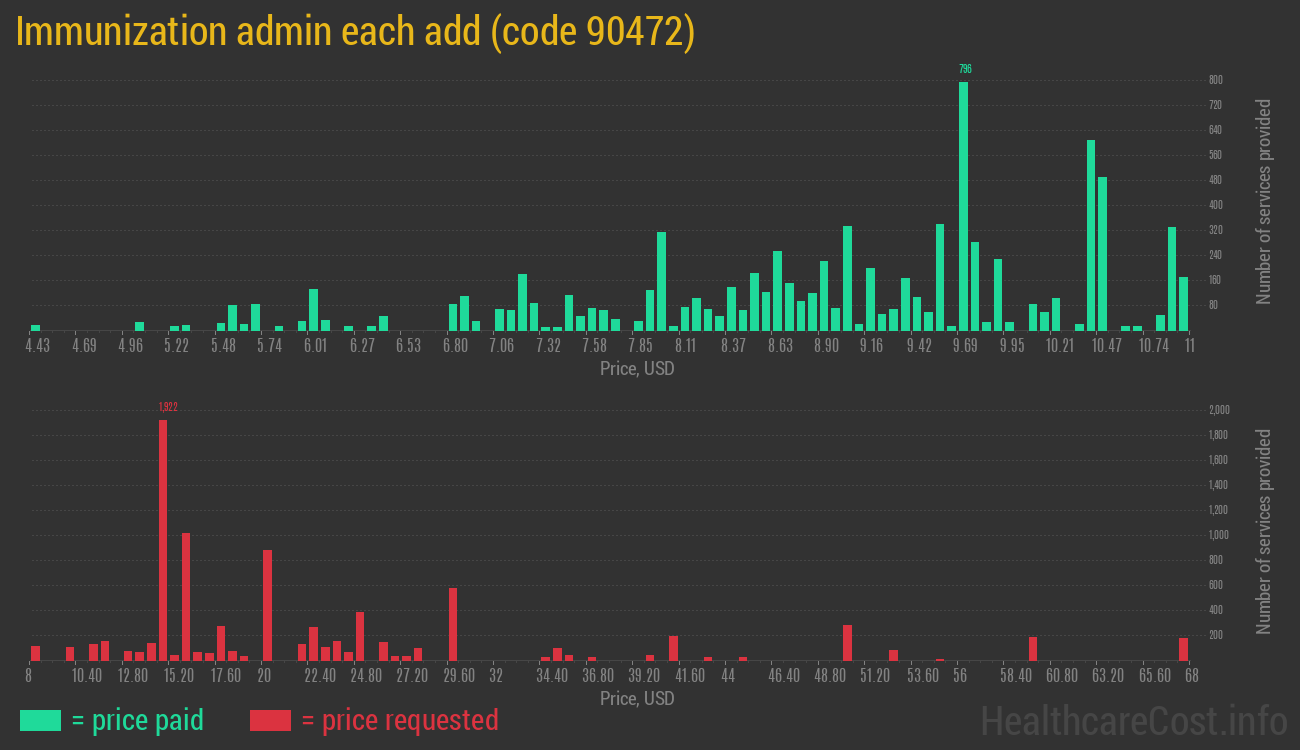Click the second-tallest green bar near 10.47
Image resolution: width=1300 pixels, height=750 pixels.
[x=1091, y=235]
